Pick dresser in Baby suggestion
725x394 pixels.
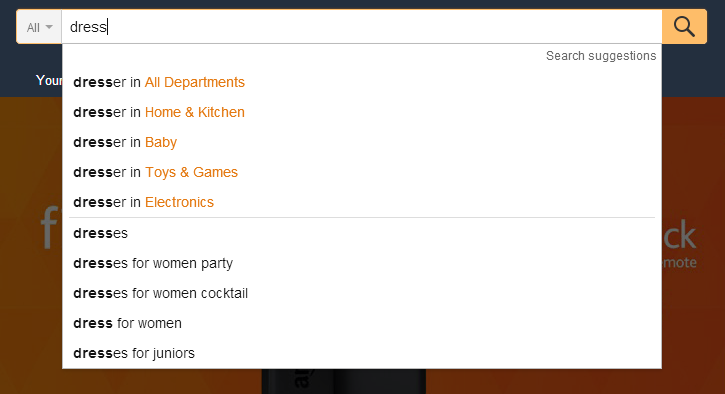point(362,142)
